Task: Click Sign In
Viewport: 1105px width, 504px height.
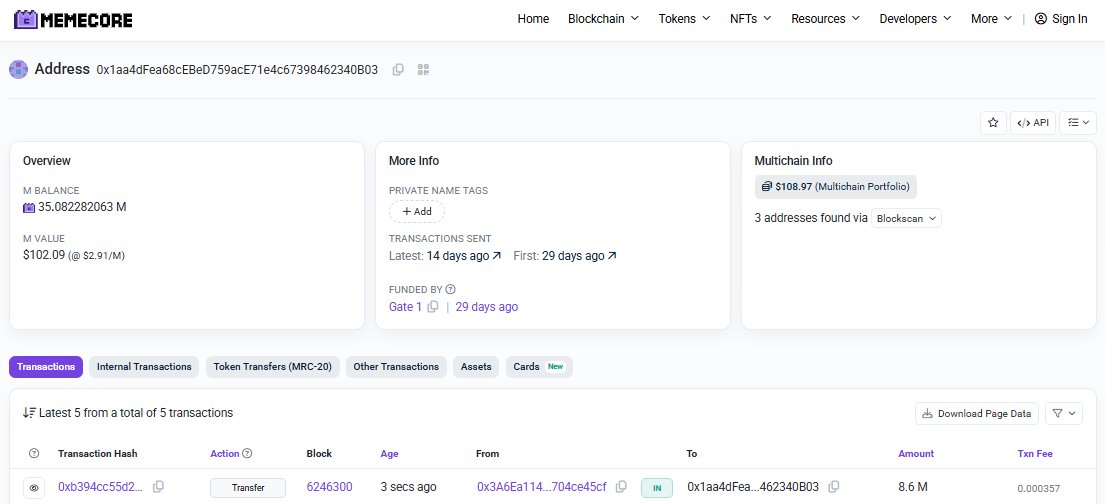Action: point(1061,19)
